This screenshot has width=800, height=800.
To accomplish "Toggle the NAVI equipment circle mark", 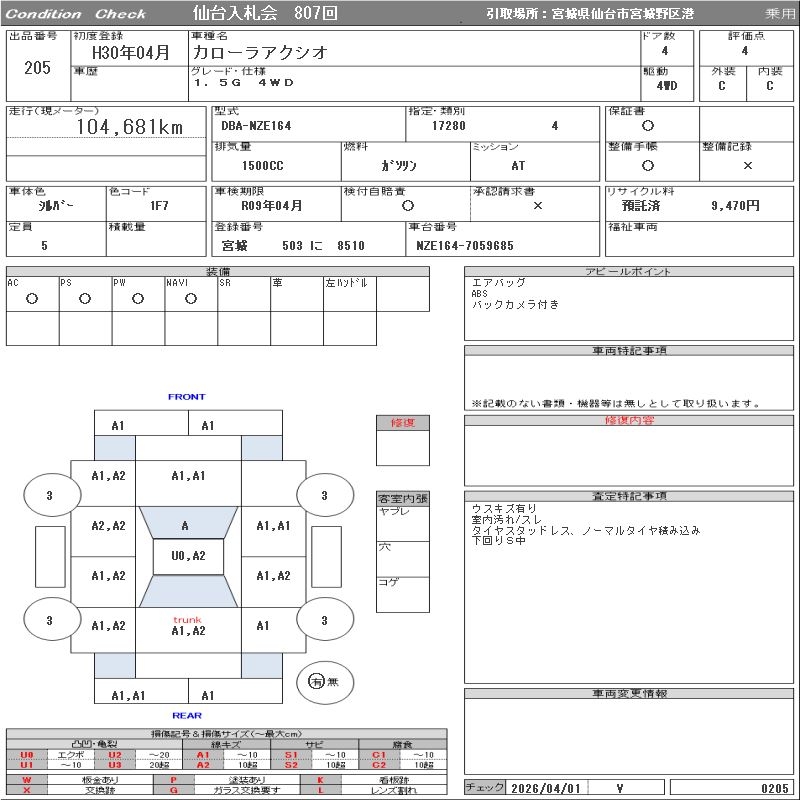I will (x=191, y=298).
